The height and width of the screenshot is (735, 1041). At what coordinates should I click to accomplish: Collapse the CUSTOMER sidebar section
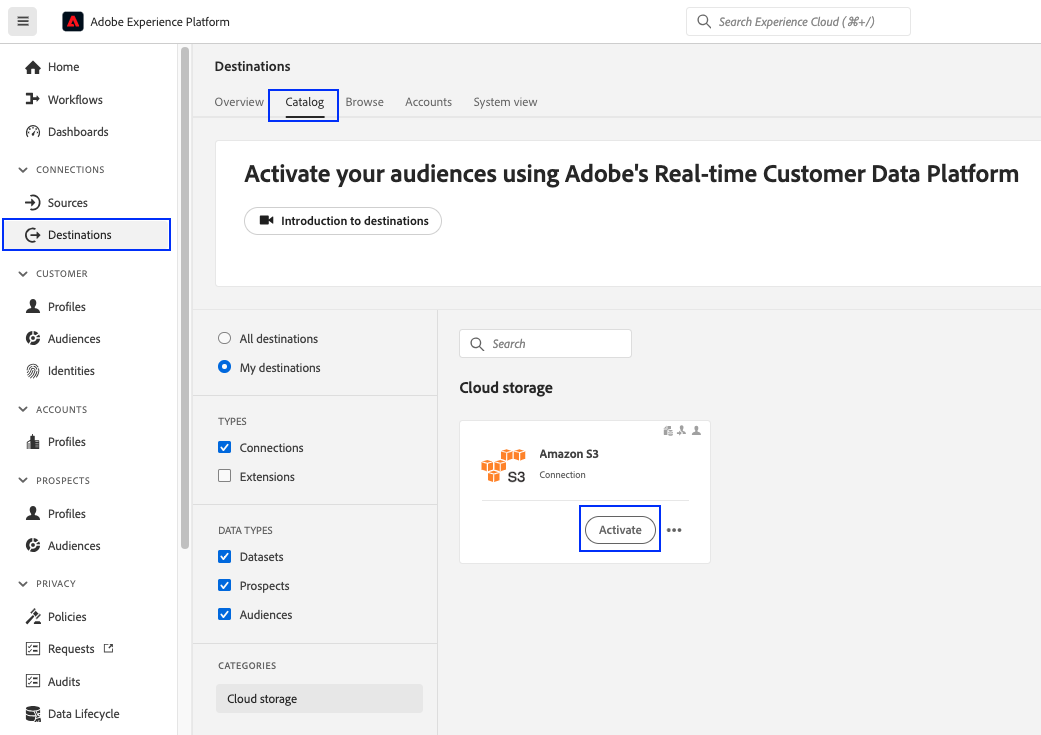23,274
